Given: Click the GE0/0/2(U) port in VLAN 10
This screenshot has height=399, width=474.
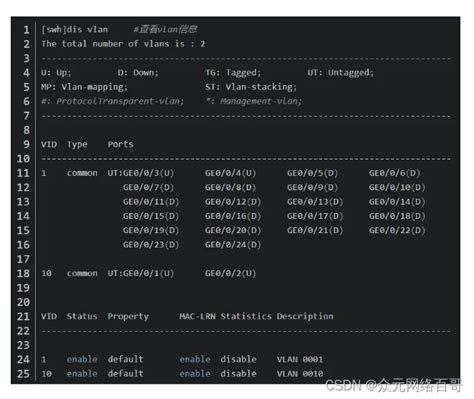Looking at the screenshot, I should click(230, 273).
